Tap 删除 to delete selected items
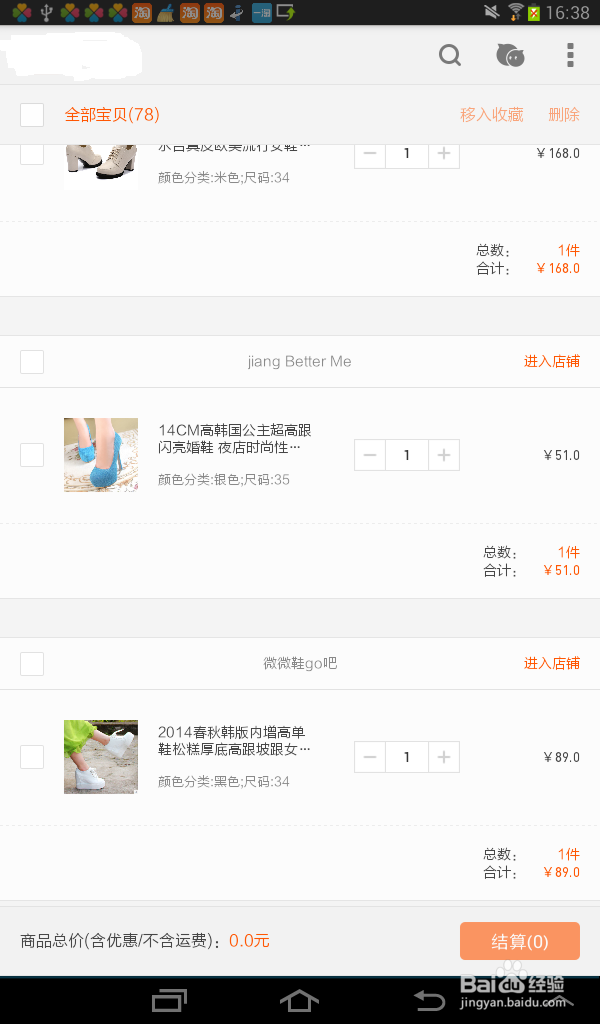Image resolution: width=600 pixels, height=1024 pixels. pos(564,115)
